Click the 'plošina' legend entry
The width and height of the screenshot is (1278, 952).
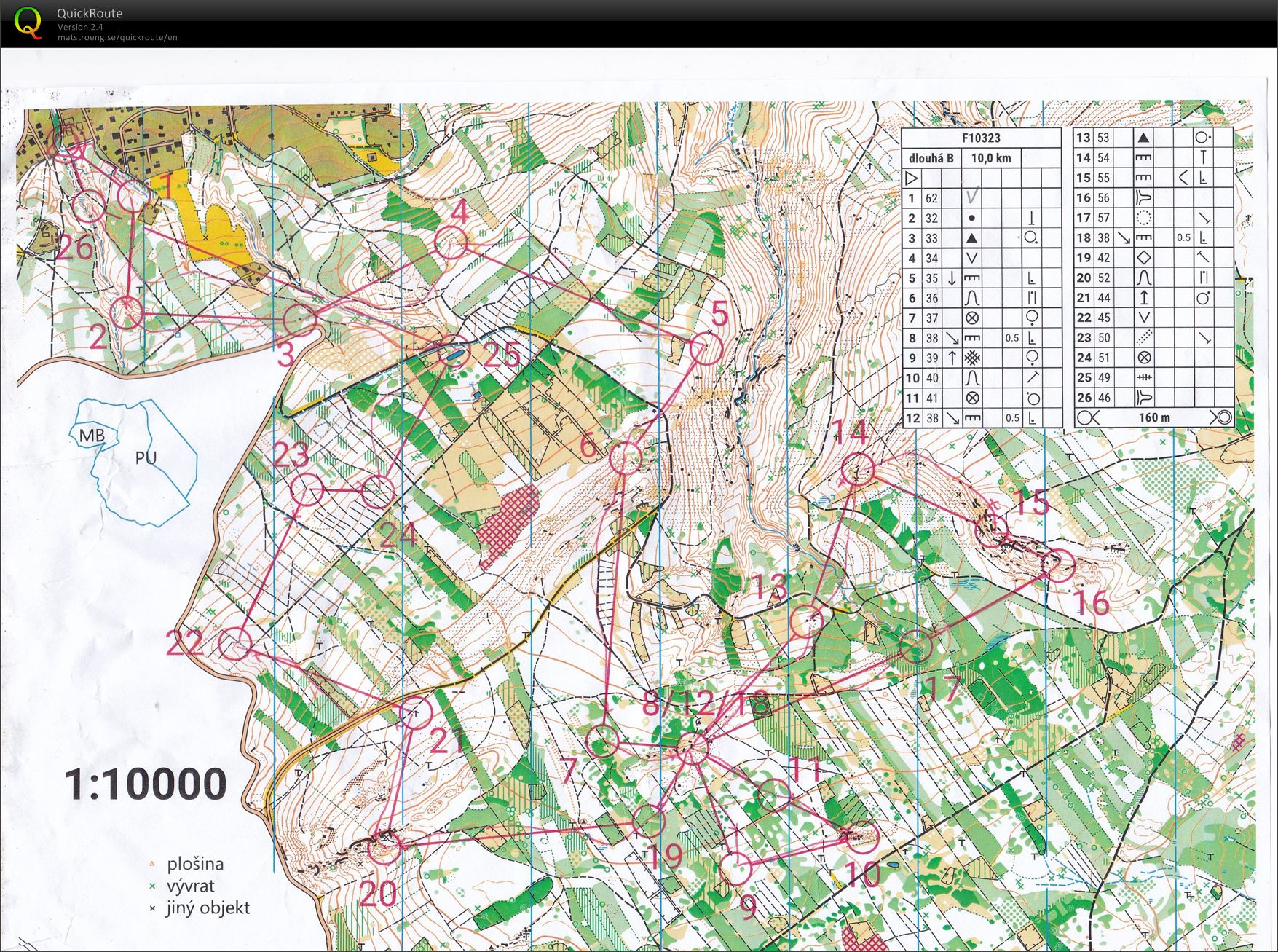click(x=195, y=864)
